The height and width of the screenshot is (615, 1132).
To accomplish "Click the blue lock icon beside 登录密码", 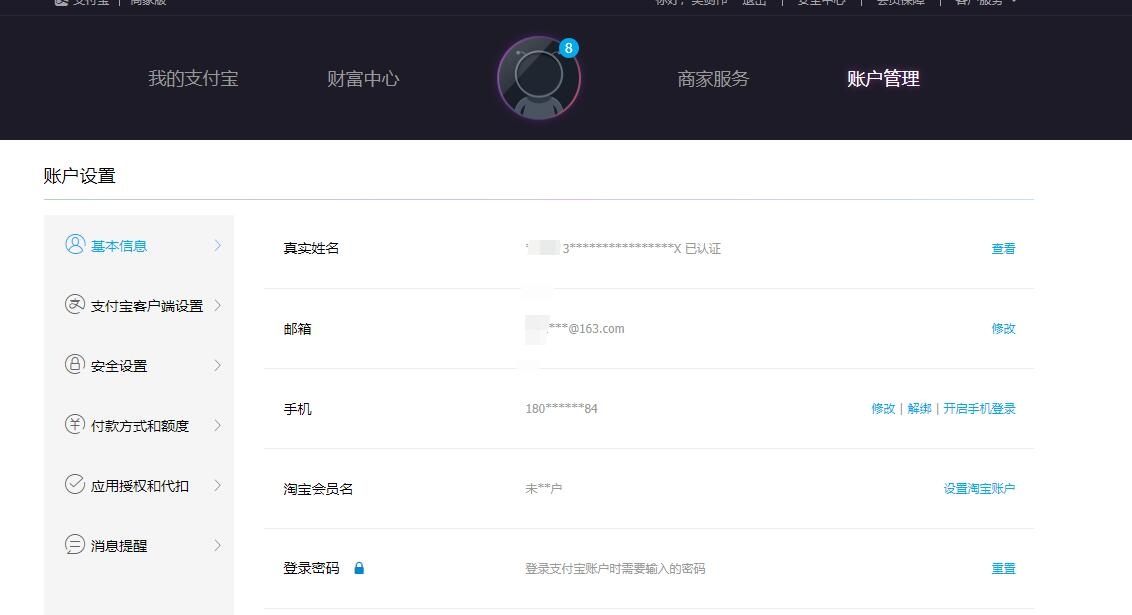I will tap(359, 568).
